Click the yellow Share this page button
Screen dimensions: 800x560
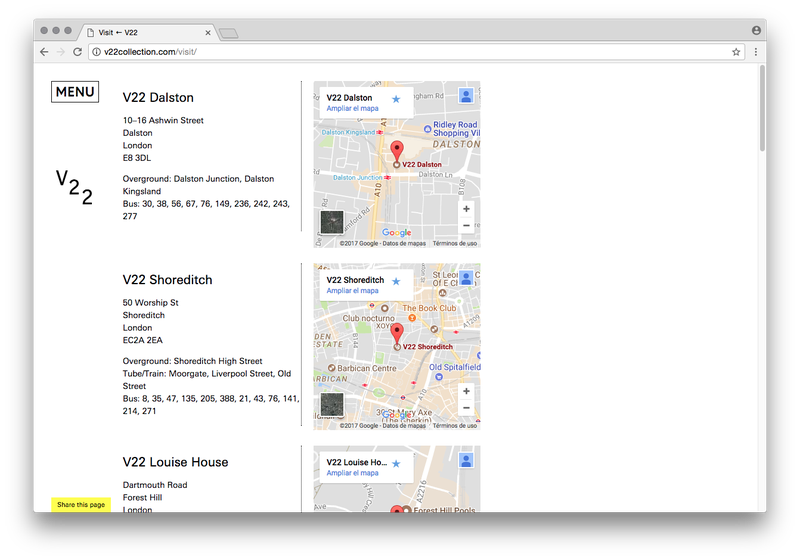81,504
